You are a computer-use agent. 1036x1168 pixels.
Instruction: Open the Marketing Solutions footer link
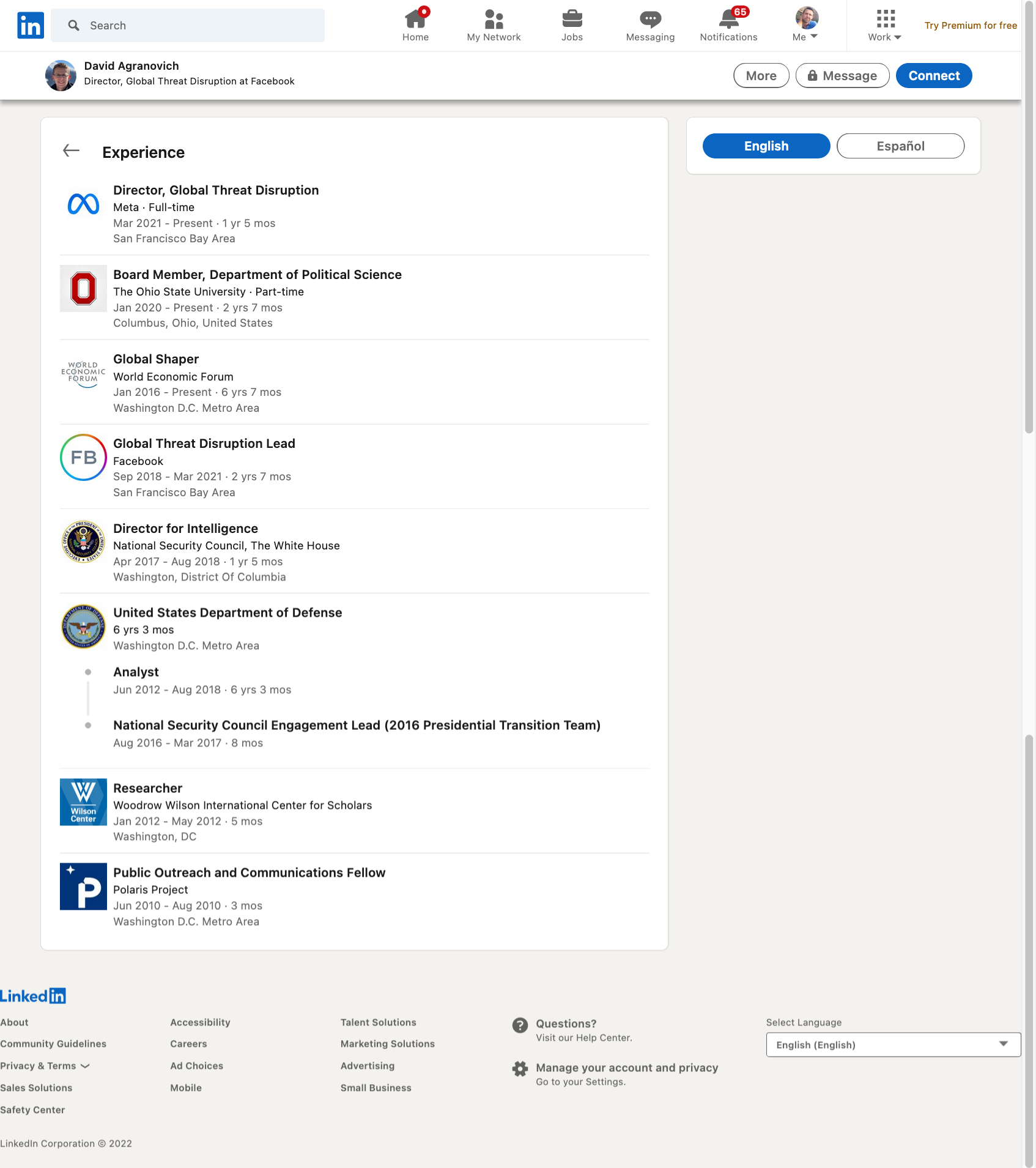(387, 1044)
